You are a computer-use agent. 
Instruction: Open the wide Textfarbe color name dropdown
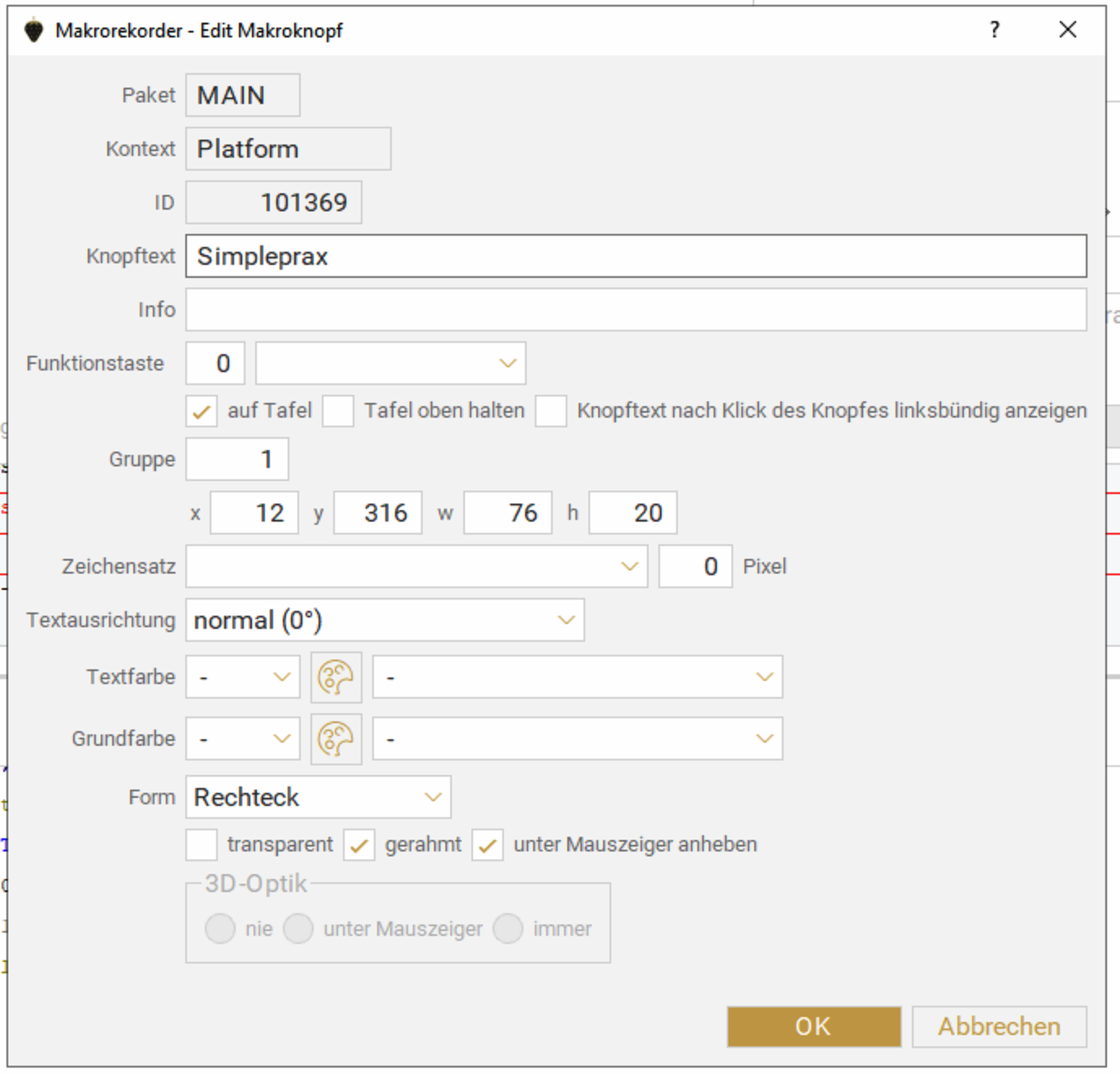(x=577, y=678)
